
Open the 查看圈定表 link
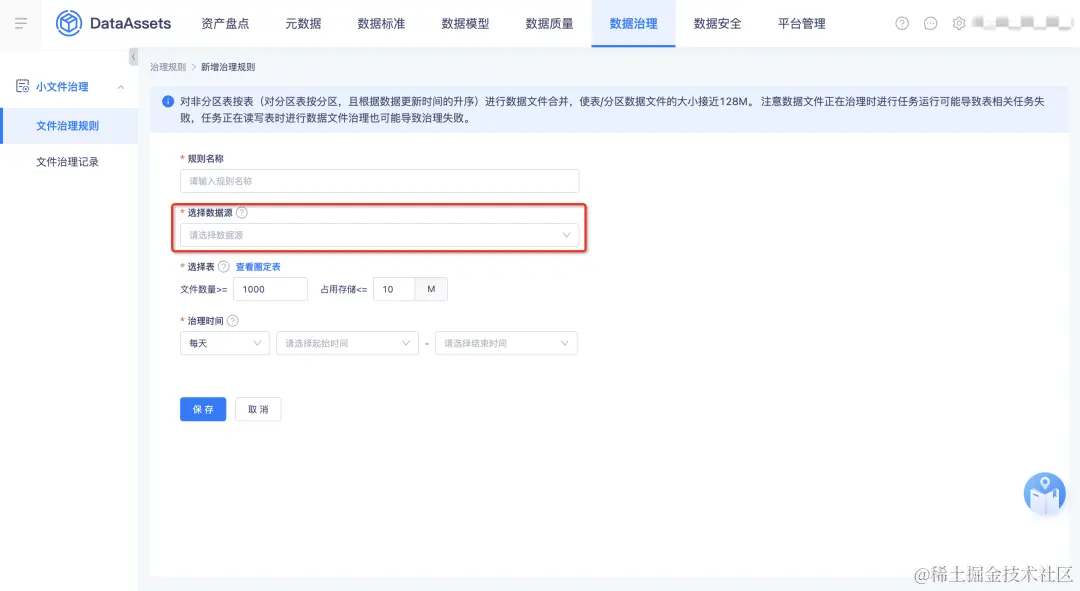click(258, 267)
